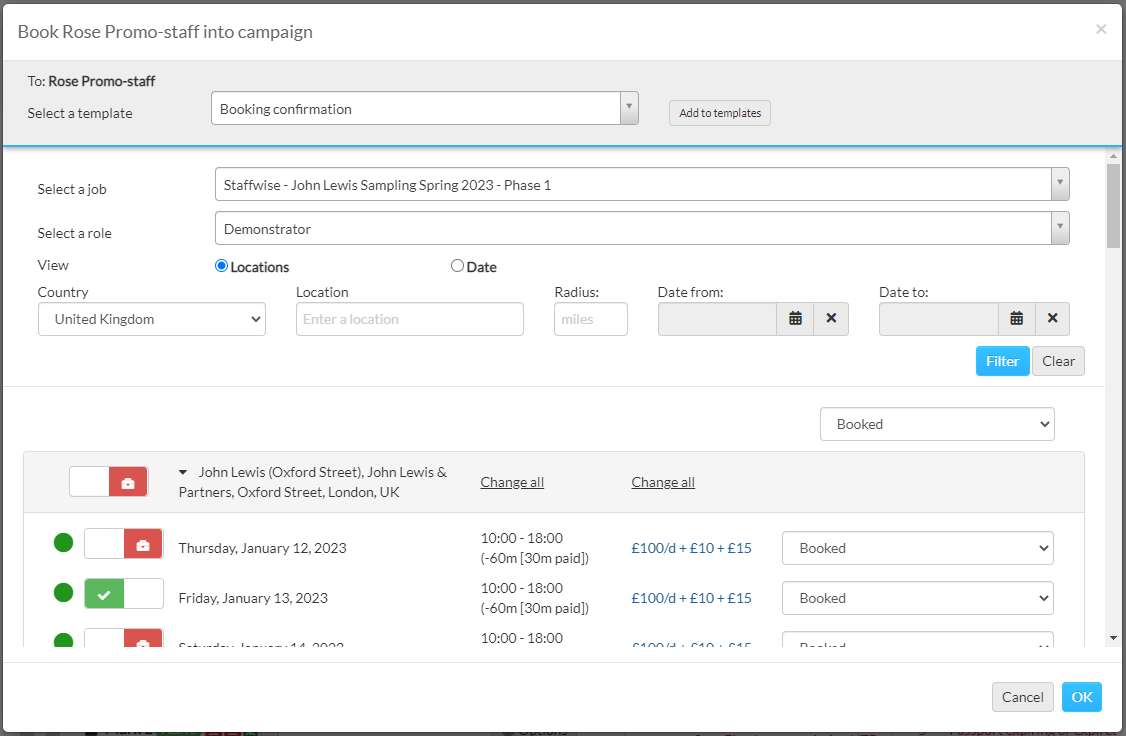The image size is (1126, 736).
Task: Click Change all link for pay rates
Action: click(663, 483)
